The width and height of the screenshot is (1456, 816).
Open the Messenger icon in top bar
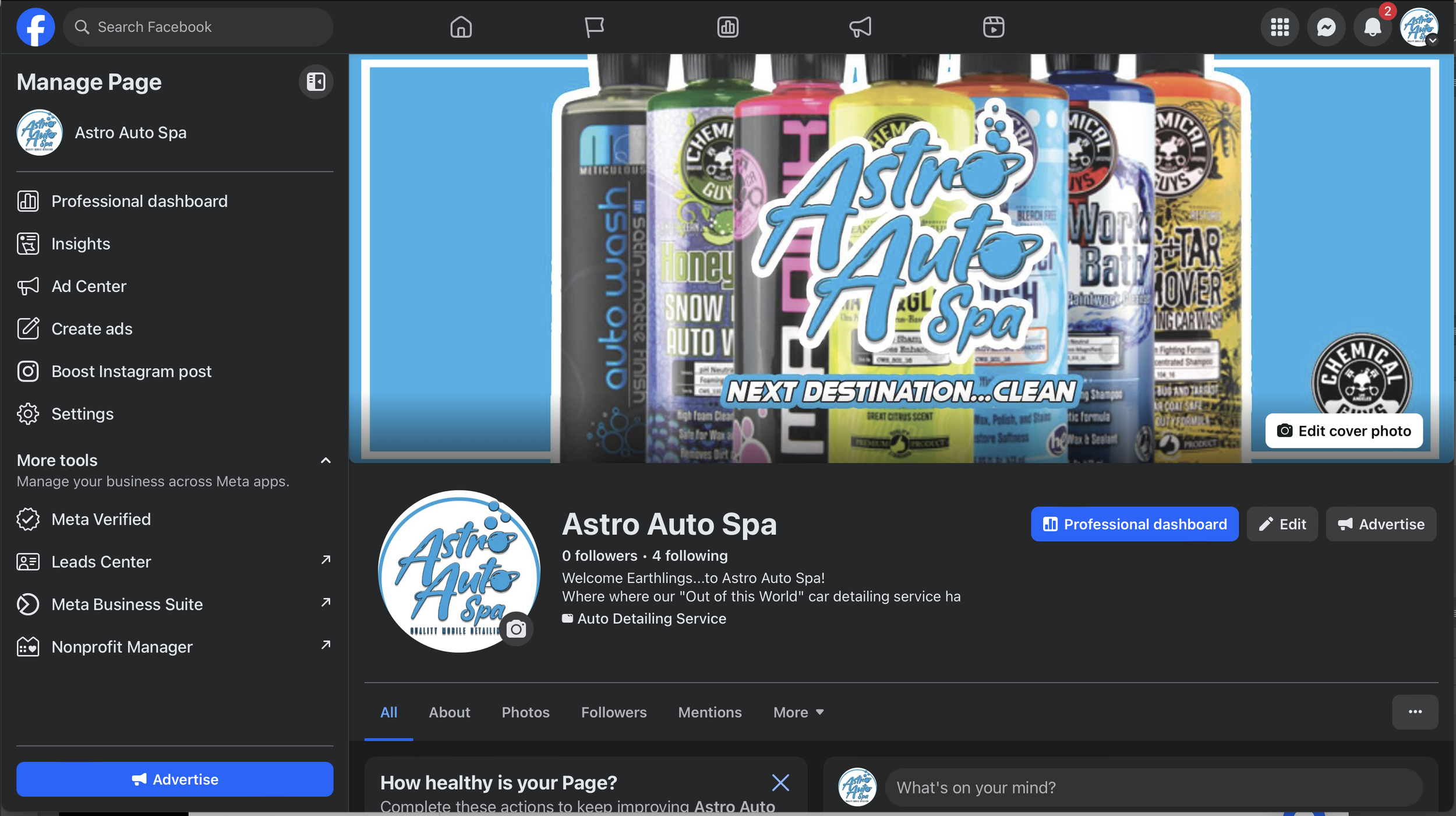(1326, 27)
